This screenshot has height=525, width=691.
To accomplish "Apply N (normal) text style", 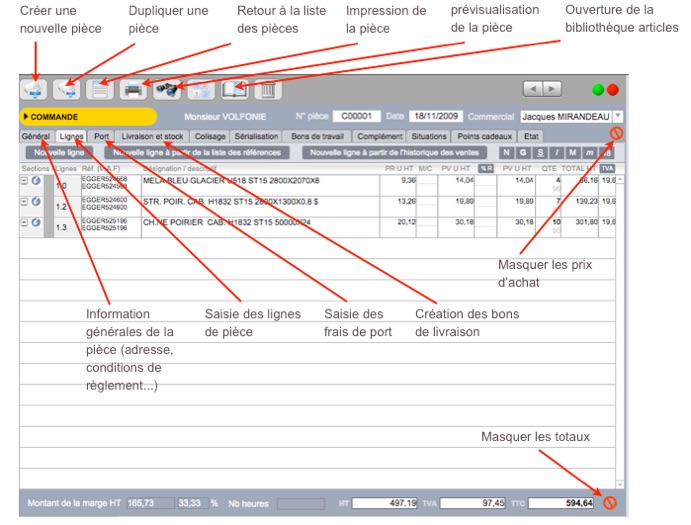I will 506,153.
